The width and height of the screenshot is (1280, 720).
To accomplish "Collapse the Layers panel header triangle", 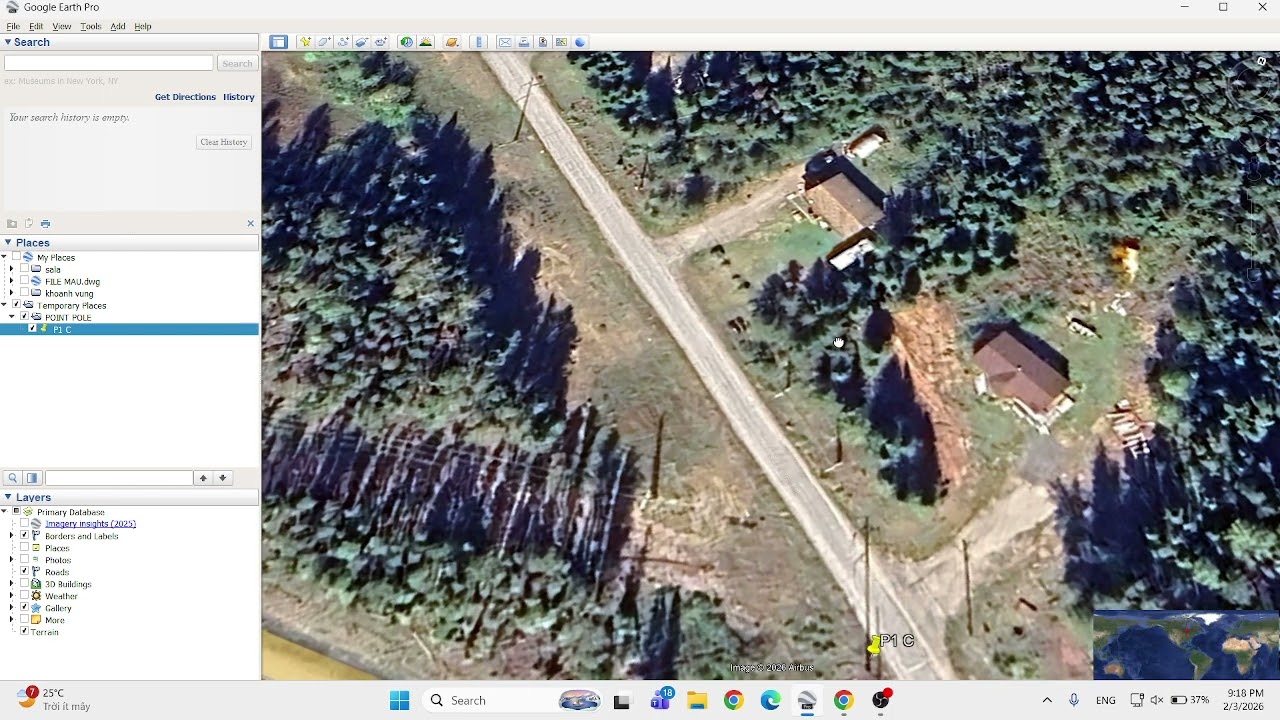I will tap(8, 497).
